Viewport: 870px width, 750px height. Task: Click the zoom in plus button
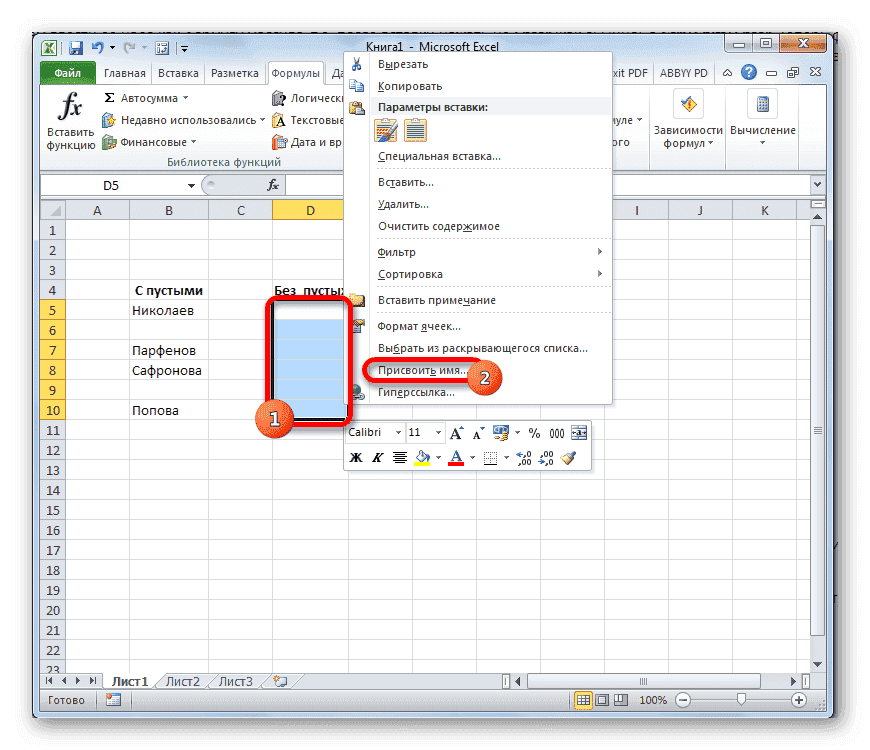pos(801,700)
